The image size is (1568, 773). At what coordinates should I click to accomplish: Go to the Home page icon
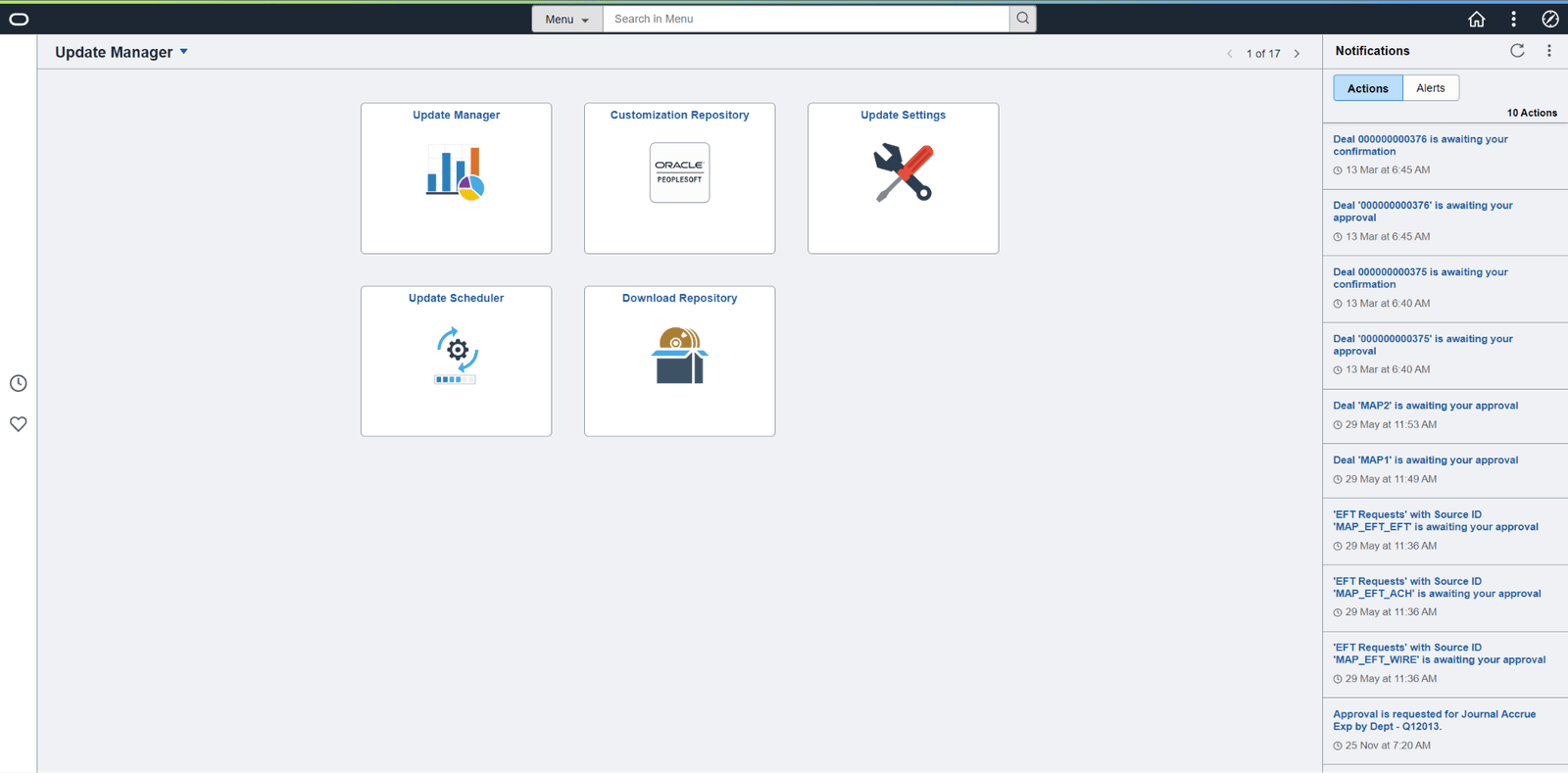(1476, 19)
